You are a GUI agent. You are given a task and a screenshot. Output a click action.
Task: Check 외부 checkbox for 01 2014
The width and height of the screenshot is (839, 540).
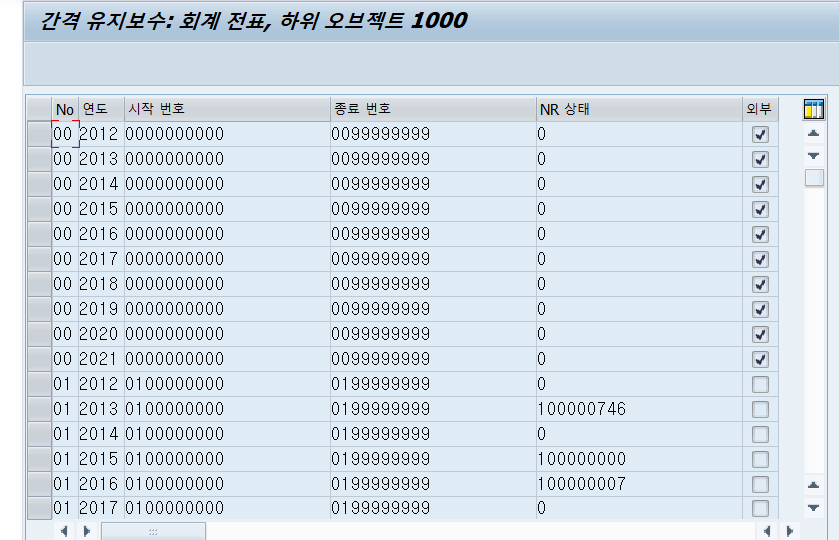pos(760,434)
